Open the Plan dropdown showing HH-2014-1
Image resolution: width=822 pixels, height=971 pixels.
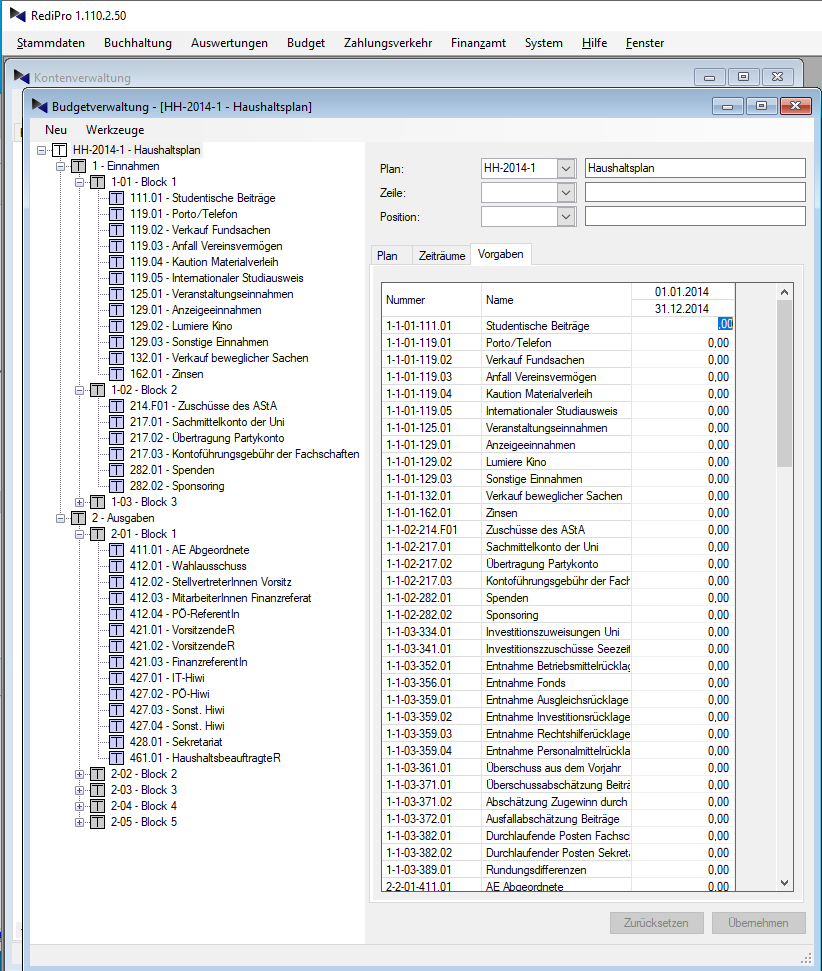(x=567, y=169)
